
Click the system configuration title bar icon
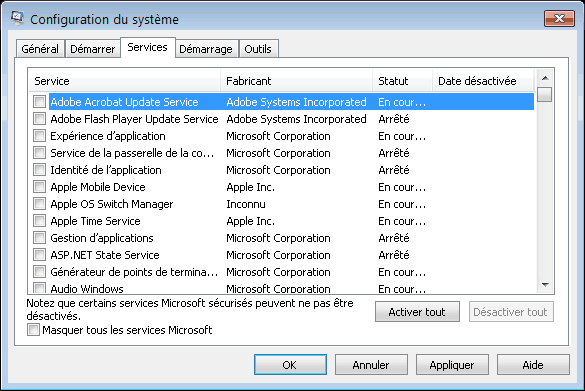pyautogui.click(x=17, y=18)
